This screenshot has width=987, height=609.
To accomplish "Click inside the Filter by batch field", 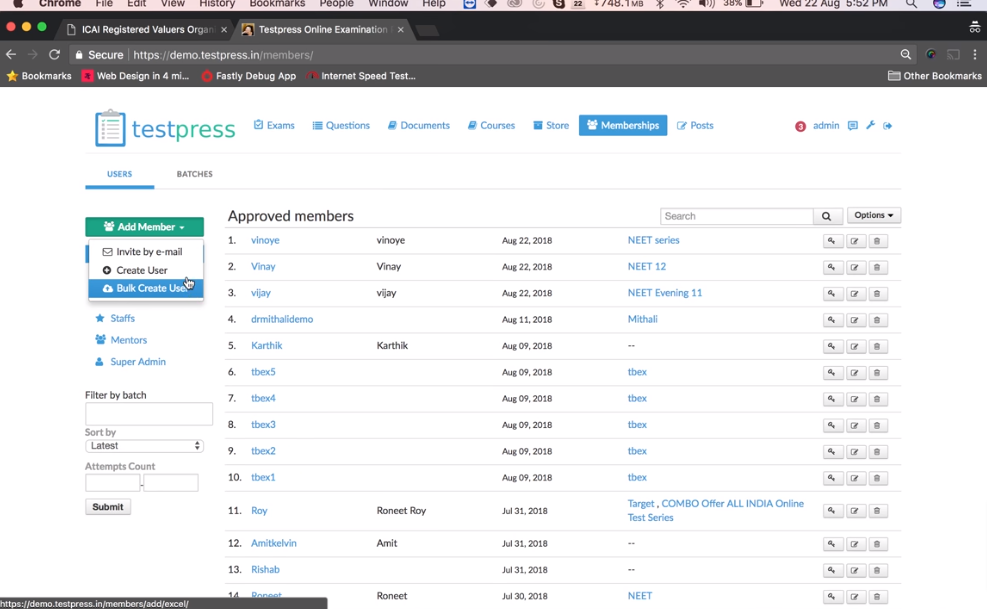I will coord(148,414).
